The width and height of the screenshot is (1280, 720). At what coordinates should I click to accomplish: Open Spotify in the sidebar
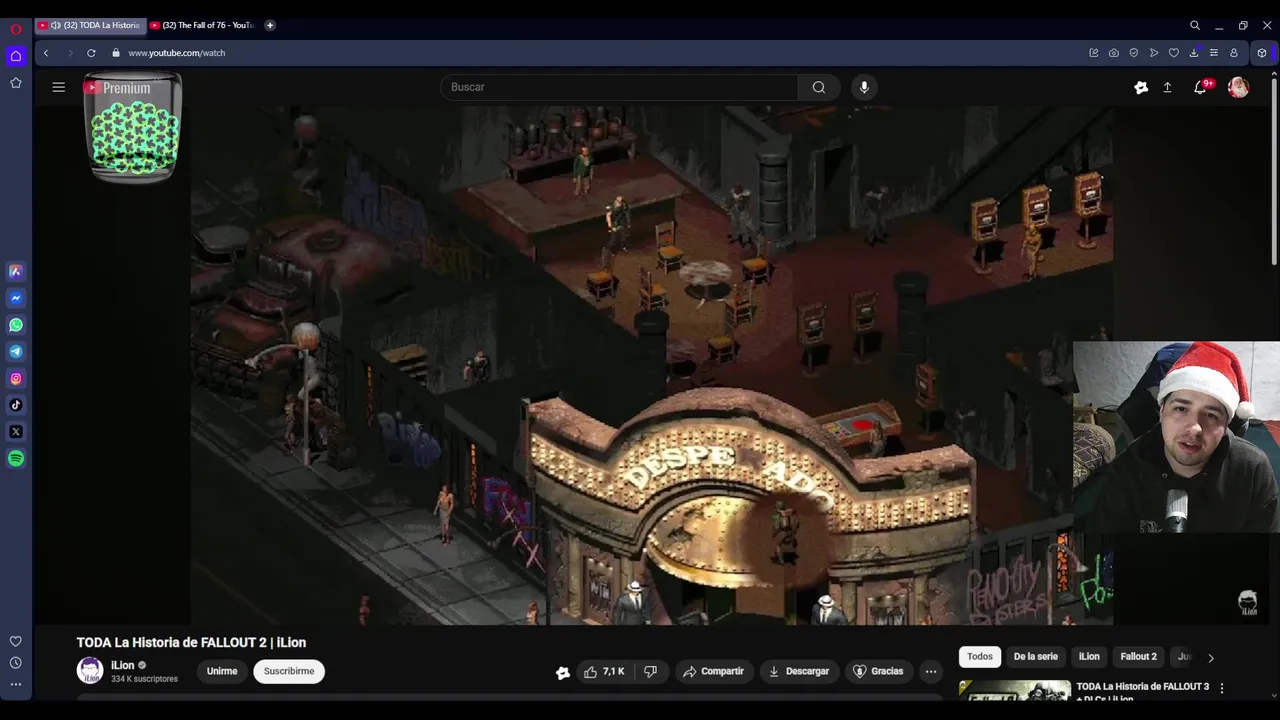(16, 459)
